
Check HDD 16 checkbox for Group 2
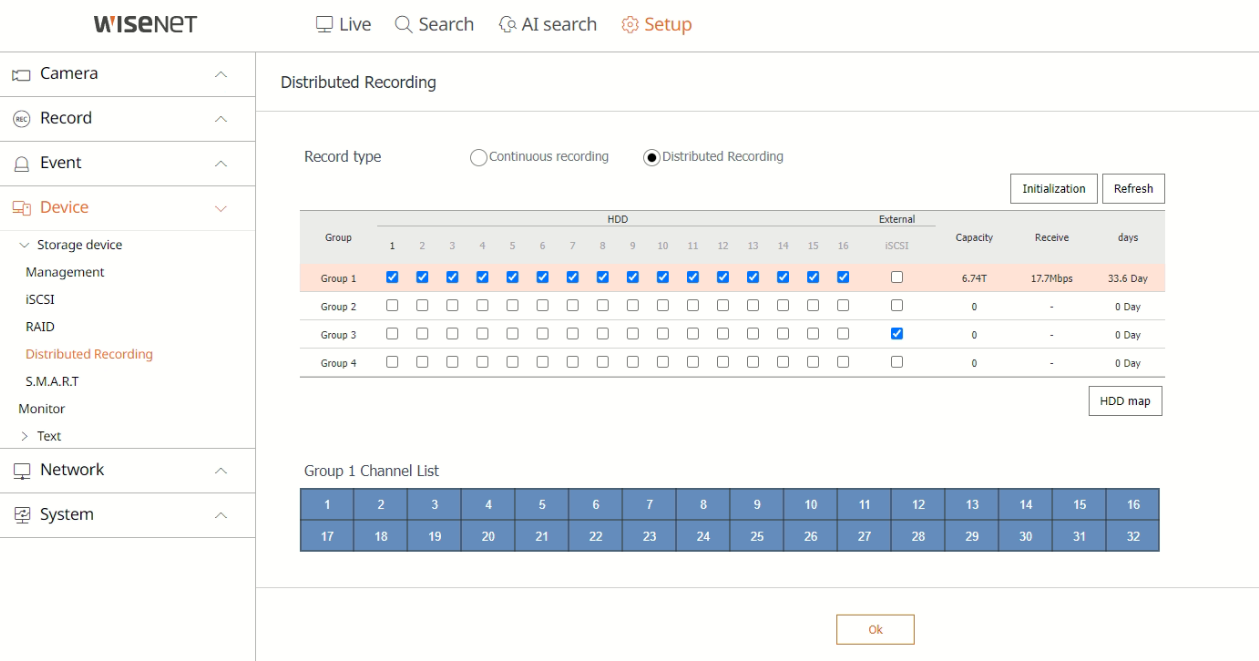[843, 305]
